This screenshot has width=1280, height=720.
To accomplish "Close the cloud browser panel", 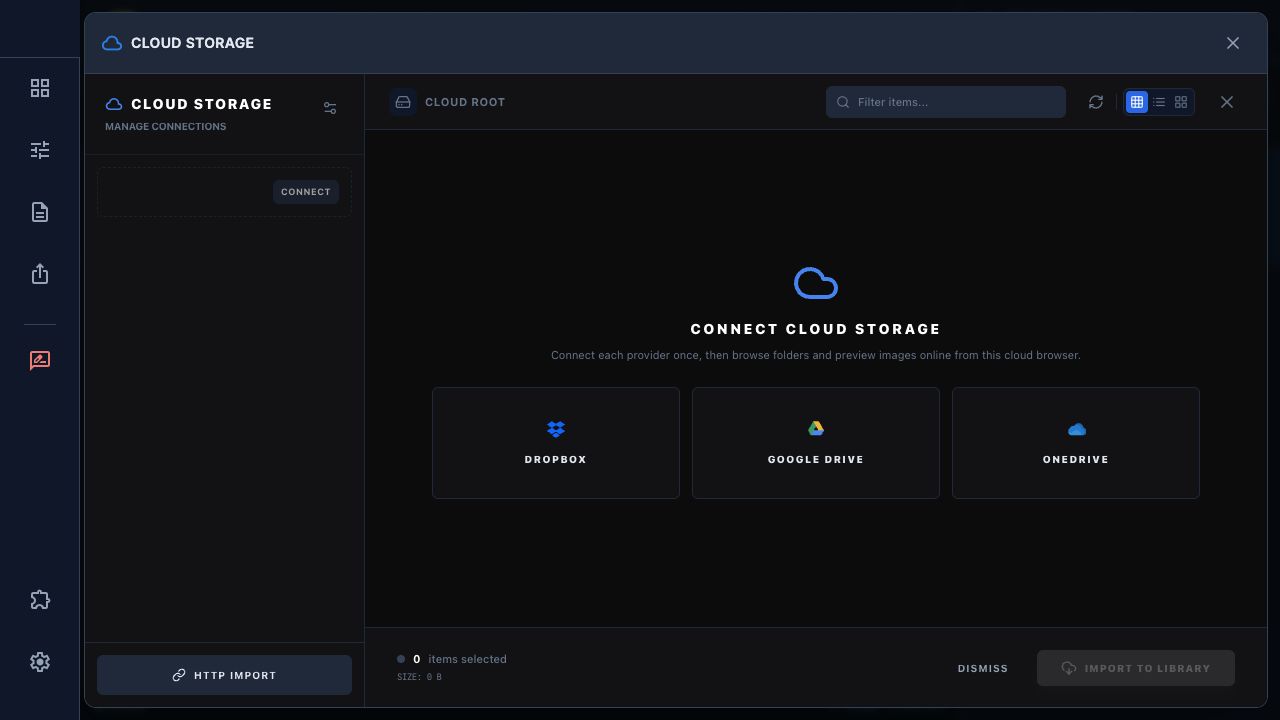I will click(1227, 102).
